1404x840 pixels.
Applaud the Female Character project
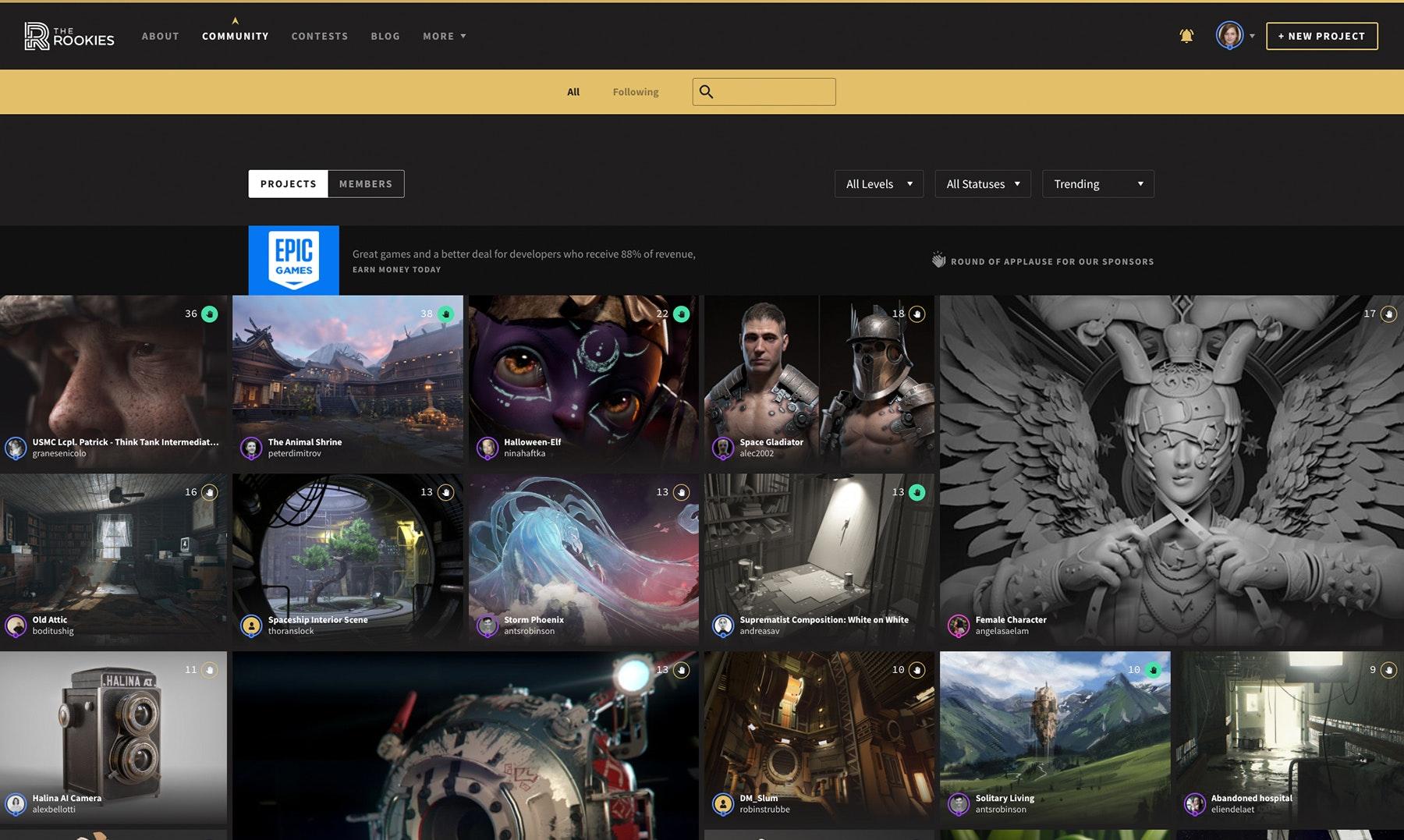pyautogui.click(x=1388, y=314)
